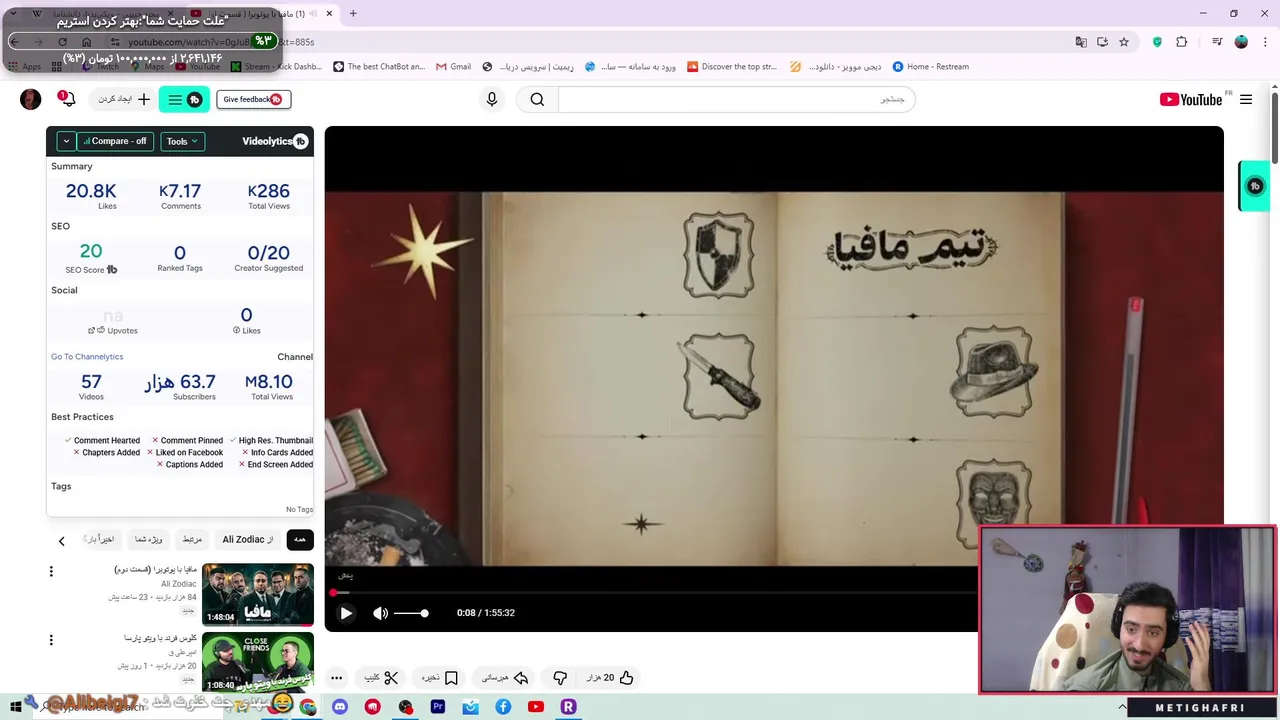Follow the Go To Channelytics link
The image size is (1280, 720).
tap(87, 357)
